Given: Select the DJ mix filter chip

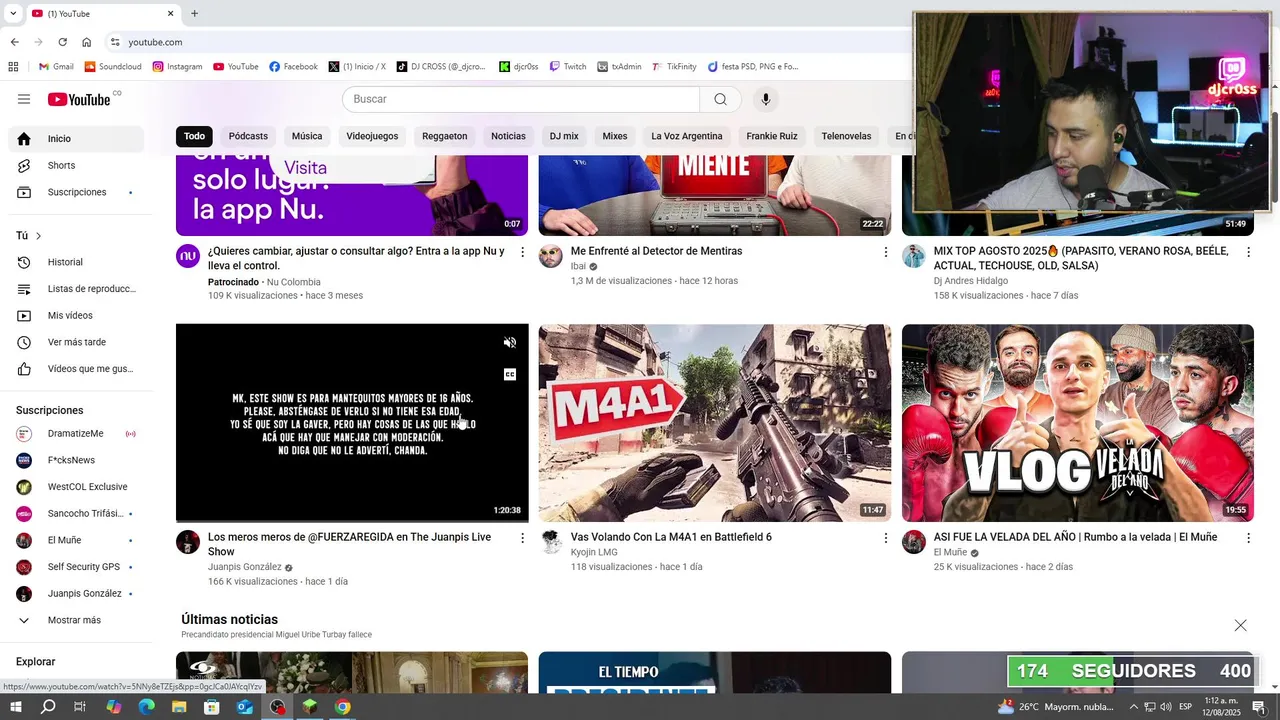Looking at the screenshot, I should click(564, 136).
